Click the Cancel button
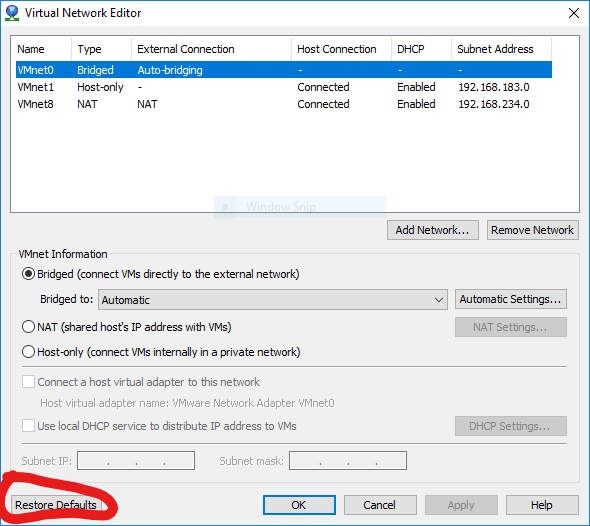The height and width of the screenshot is (526, 590). [380, 505]
